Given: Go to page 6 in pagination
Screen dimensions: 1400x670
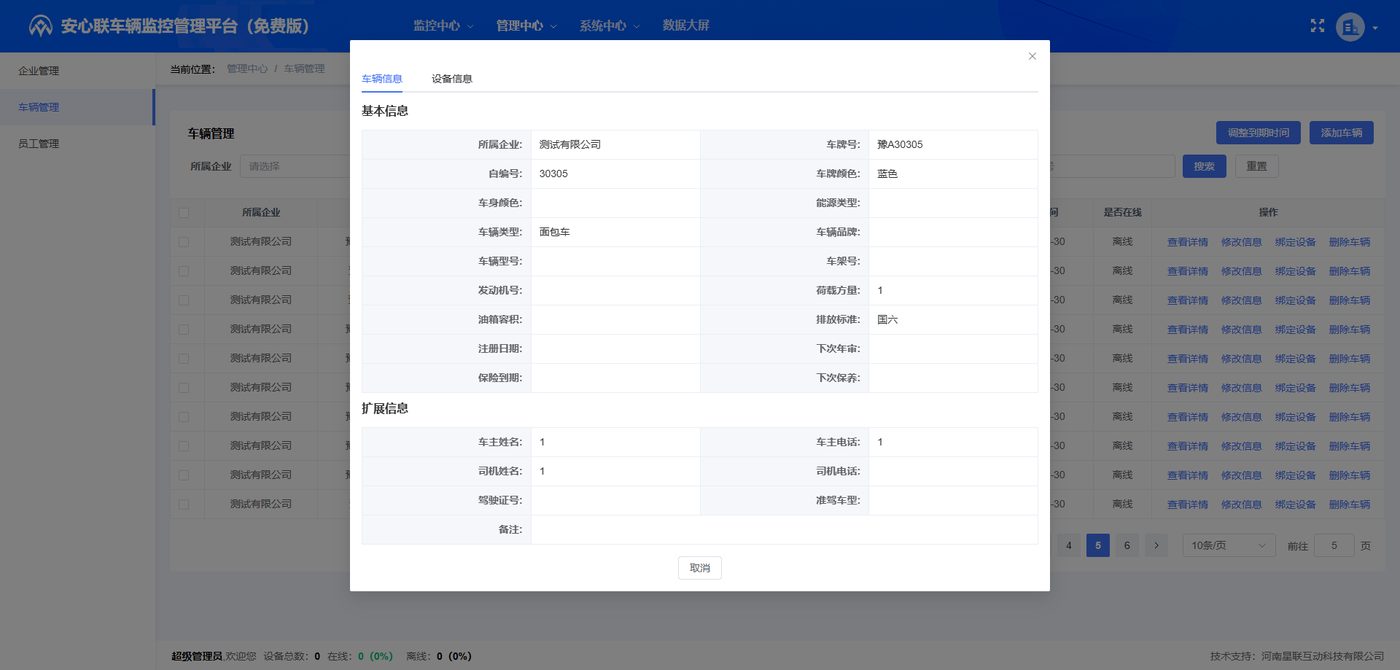Looking at the screenshot, I should [x=1127, y=545].
